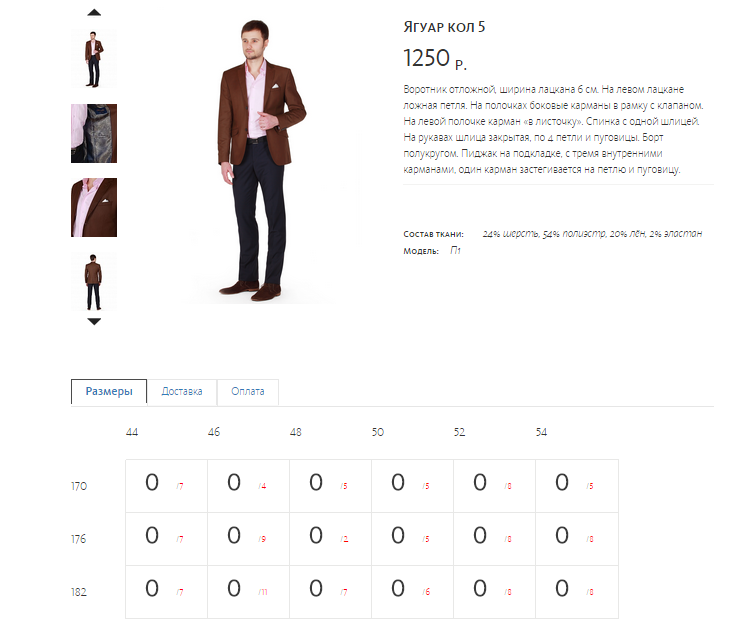
Task: Select the front view jacket thumbnail
Action: click(x=94, y=59)
